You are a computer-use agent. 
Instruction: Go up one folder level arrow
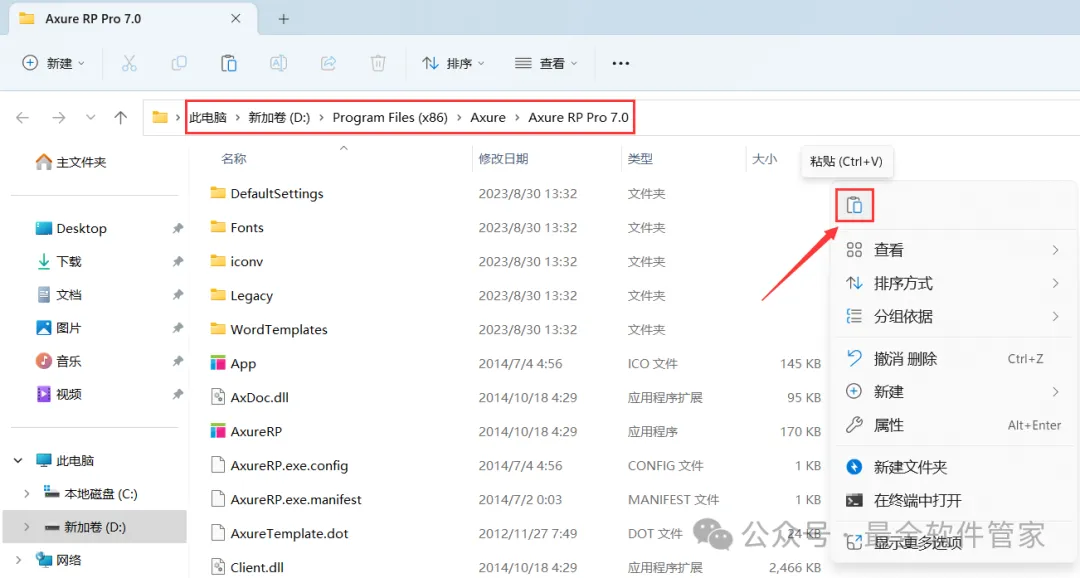click(x=121, y=118)
